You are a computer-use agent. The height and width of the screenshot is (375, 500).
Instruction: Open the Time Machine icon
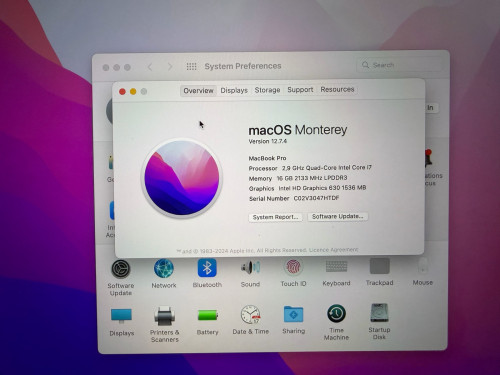[x=336, y=313]
